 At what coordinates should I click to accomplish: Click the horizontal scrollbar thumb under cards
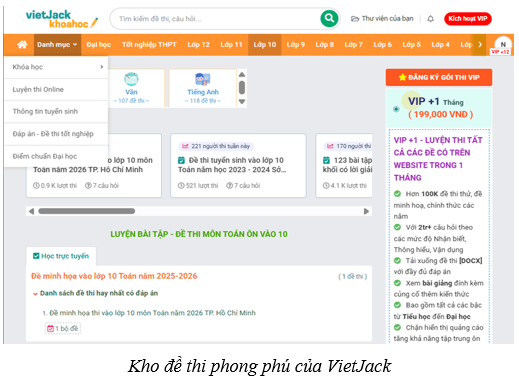coord(86,211)
